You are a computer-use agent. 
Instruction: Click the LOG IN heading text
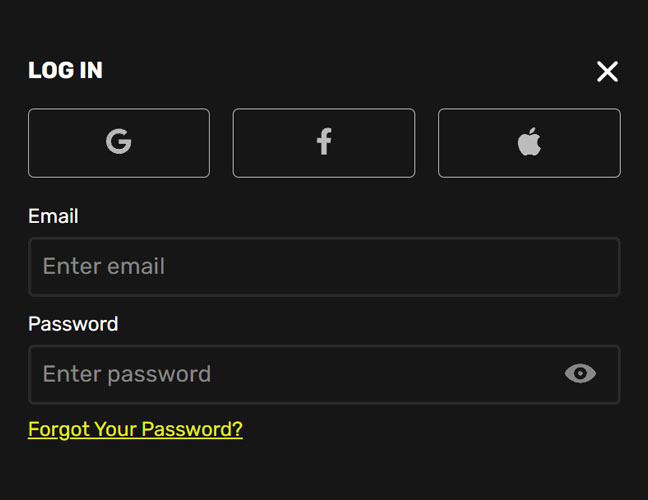click(65, 70)
